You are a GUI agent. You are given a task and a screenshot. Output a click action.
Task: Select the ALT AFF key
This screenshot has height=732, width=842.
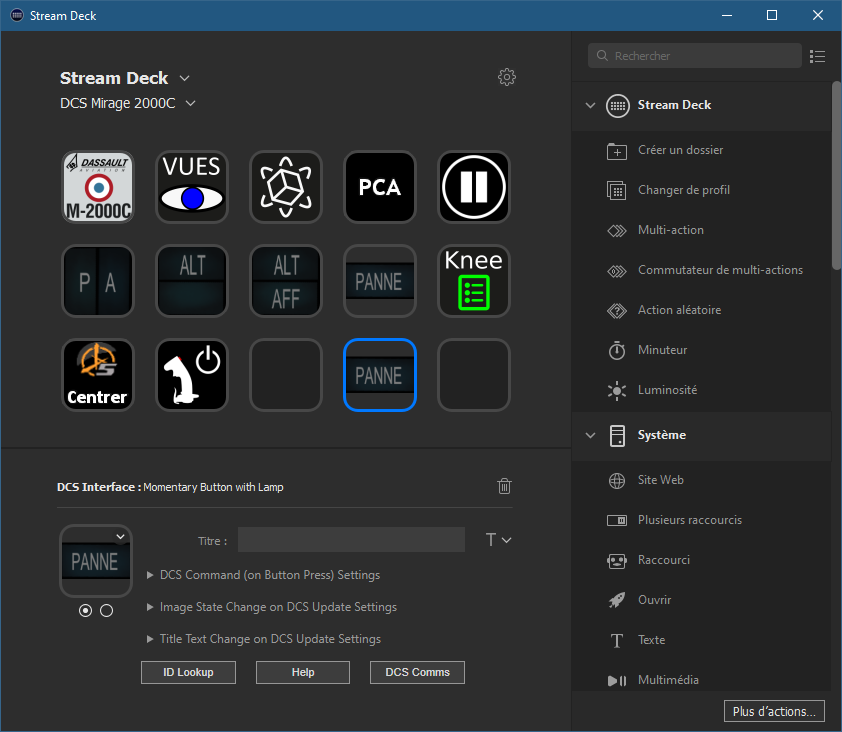point(286,281)
